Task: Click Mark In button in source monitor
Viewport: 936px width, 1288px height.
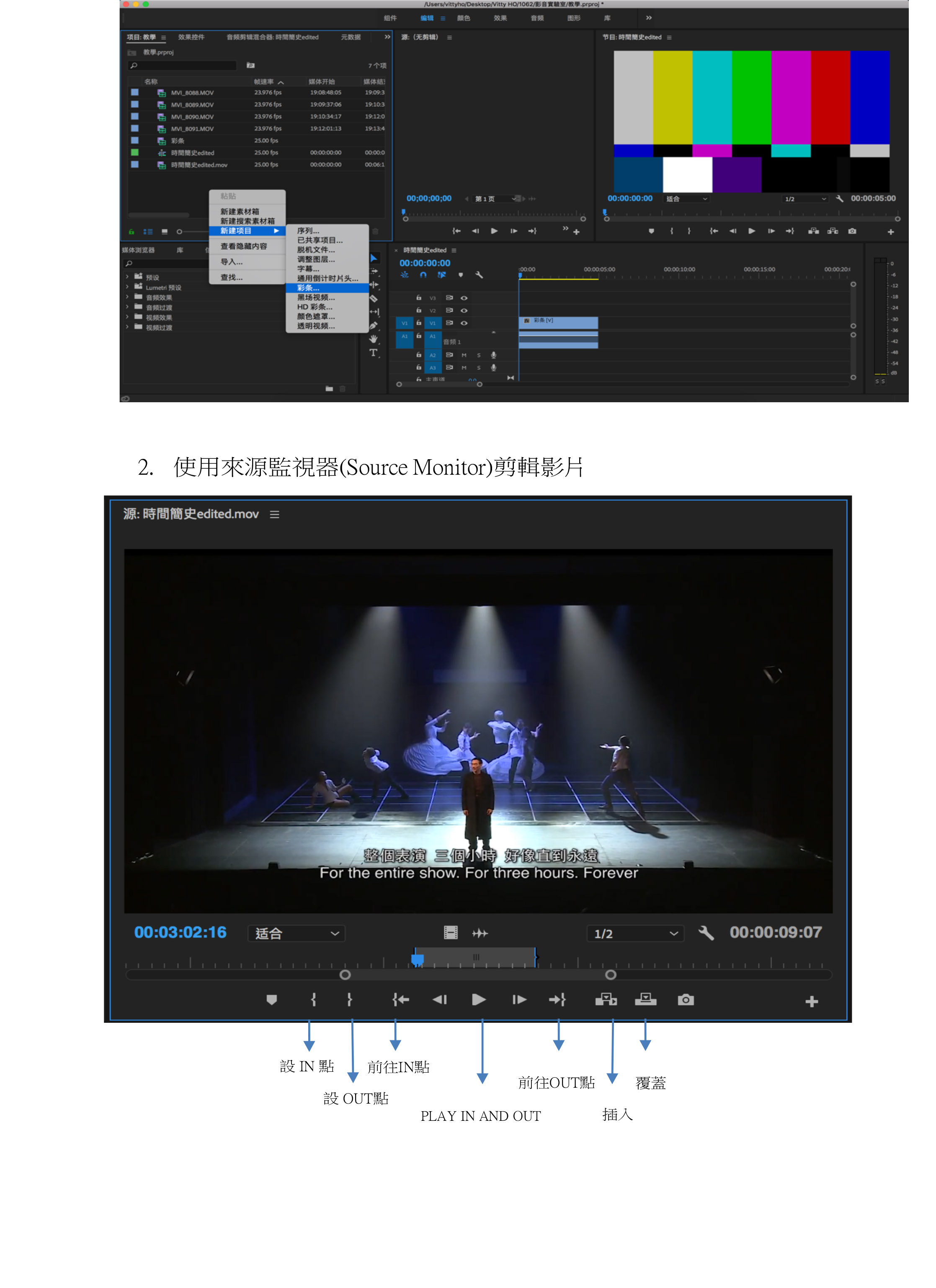Action: pos(313,999)
